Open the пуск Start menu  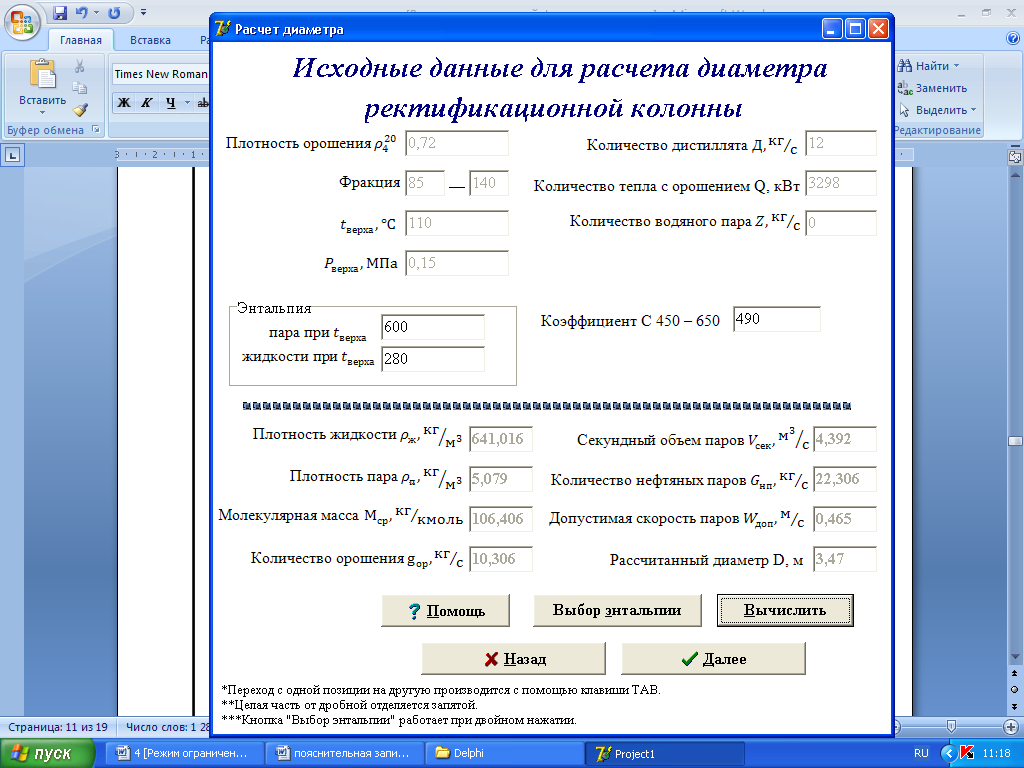point(47,754)
